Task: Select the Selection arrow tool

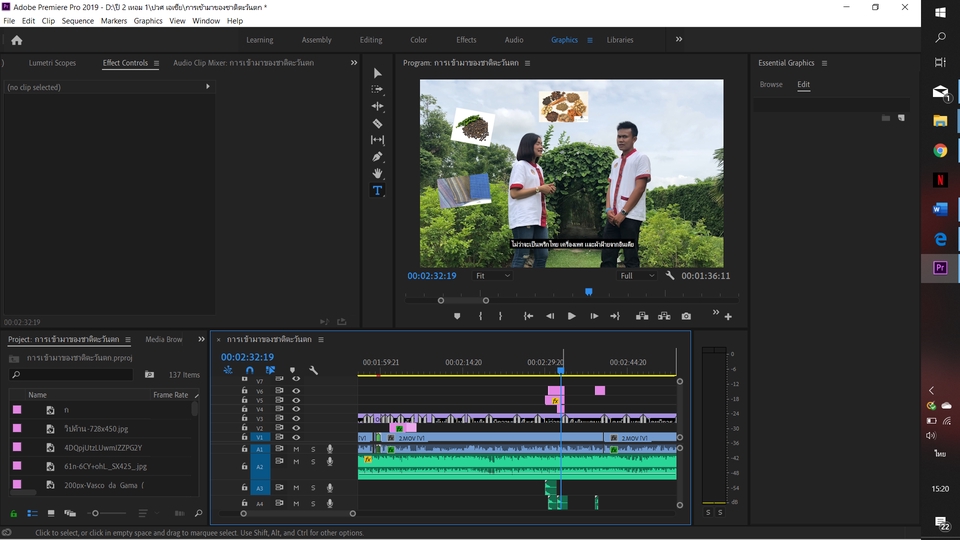Action: (x=377, y=73)
